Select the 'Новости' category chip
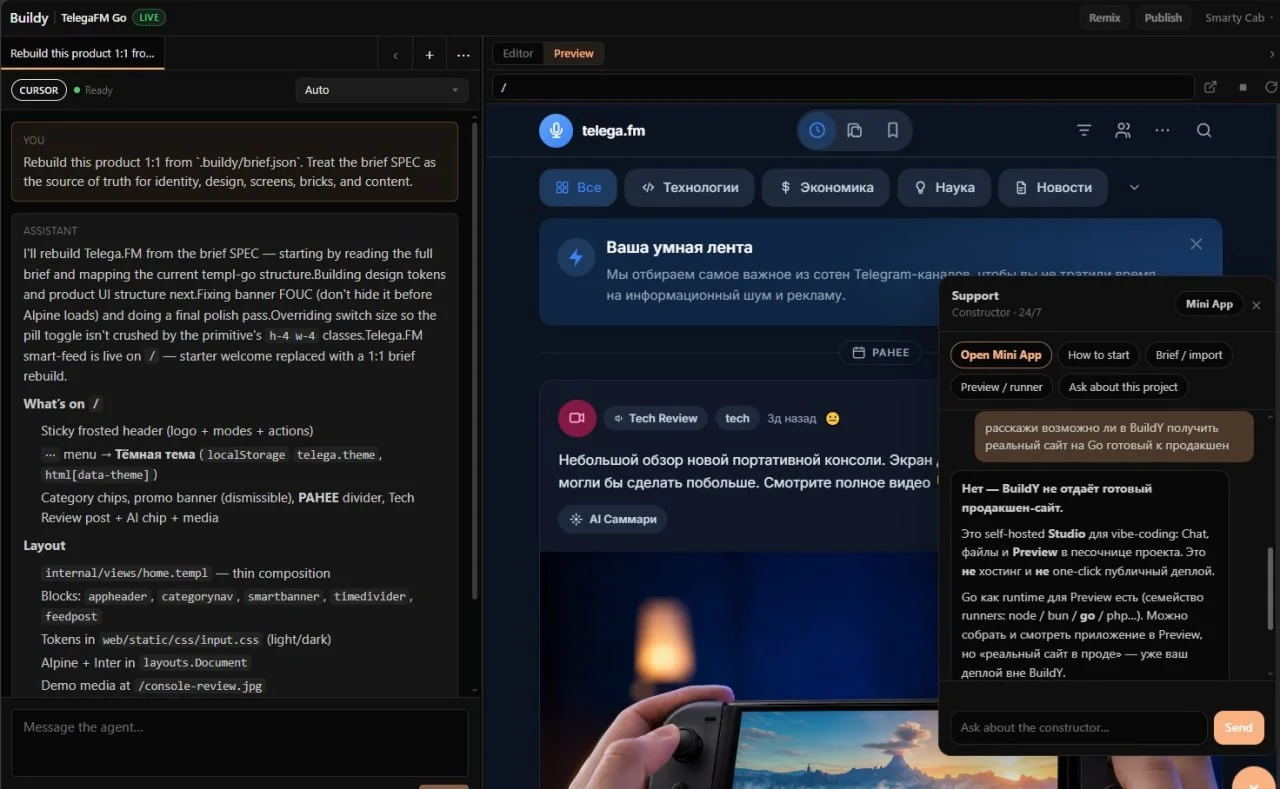Viewport: 1280px width, 789px height. pos(1053,187)
